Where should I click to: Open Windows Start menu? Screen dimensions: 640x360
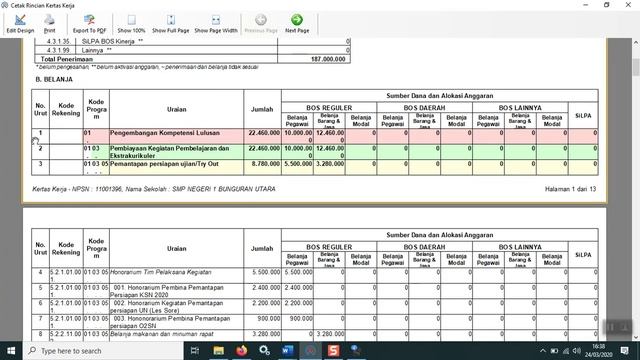click(11, 351)
